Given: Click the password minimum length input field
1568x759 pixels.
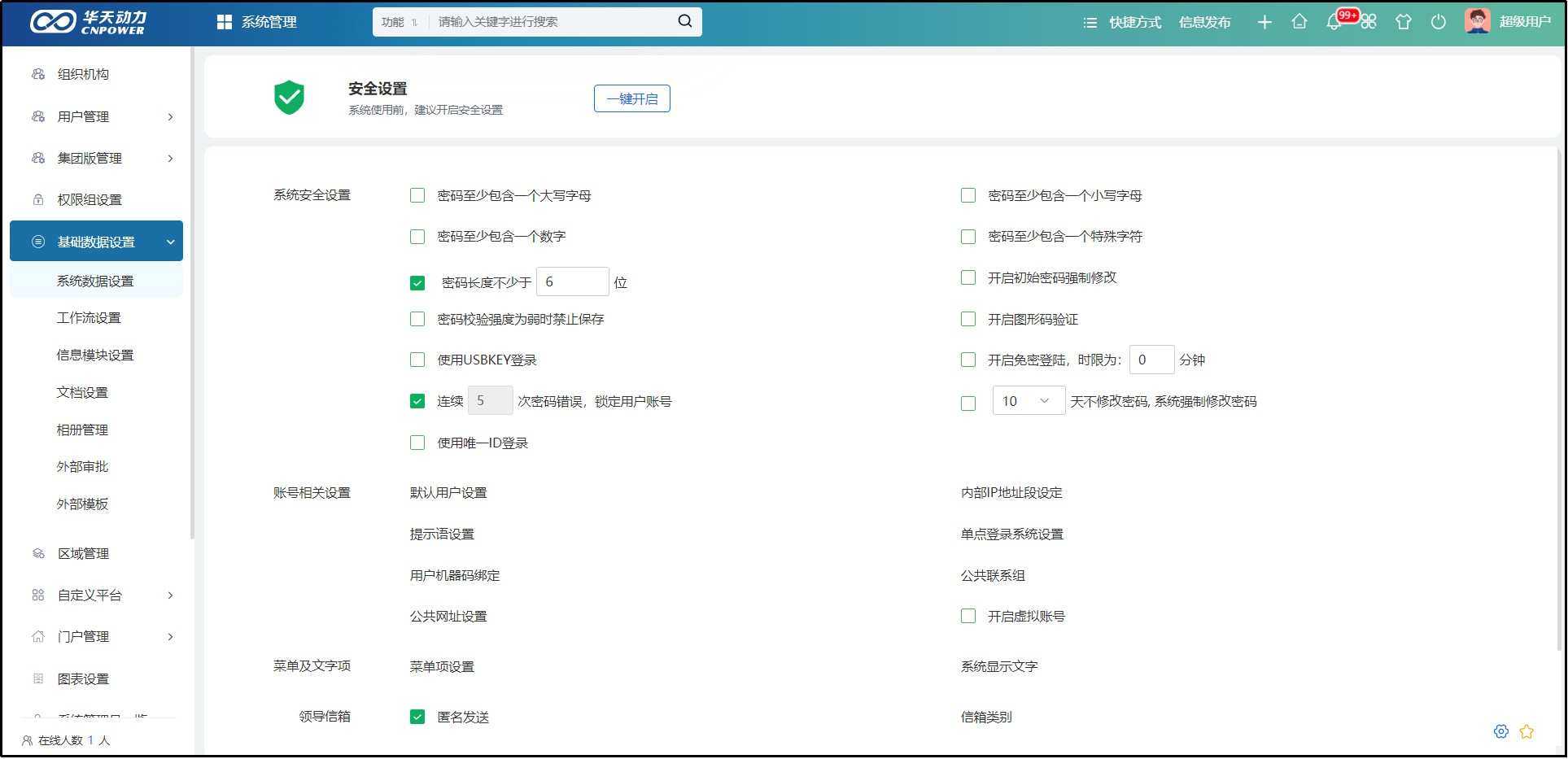Looking at the screenshot, I should click(572, 282).
